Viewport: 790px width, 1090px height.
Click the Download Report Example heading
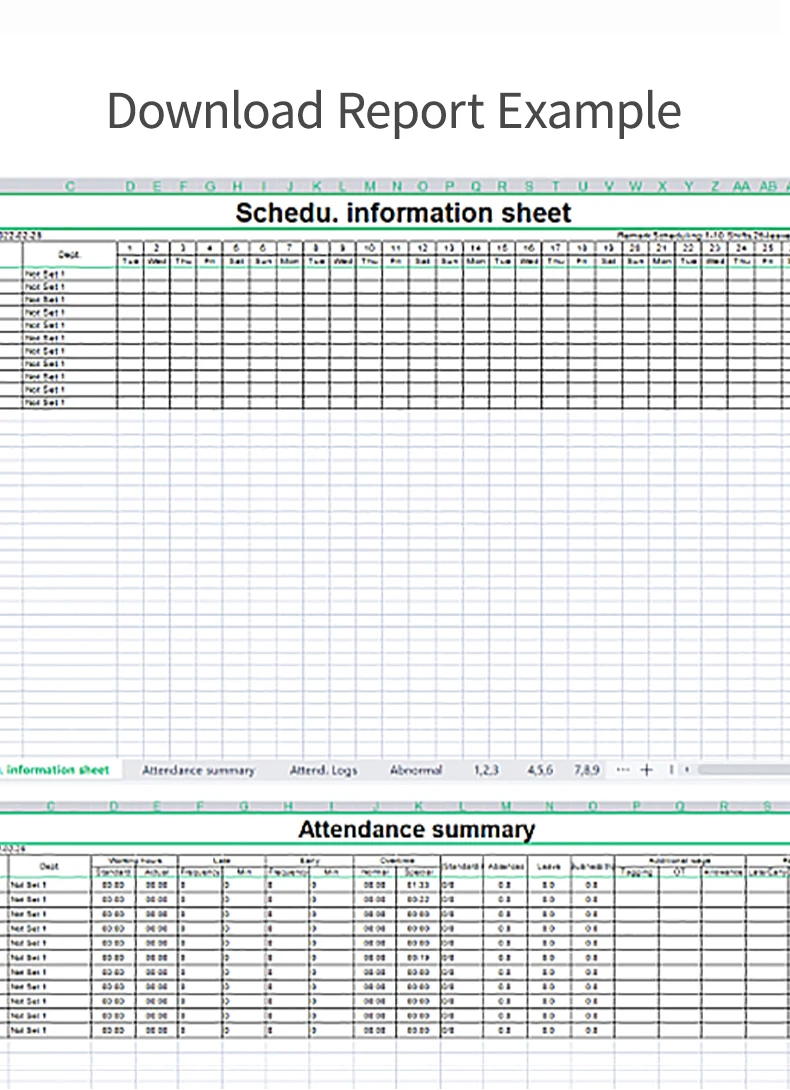[394, 110]
